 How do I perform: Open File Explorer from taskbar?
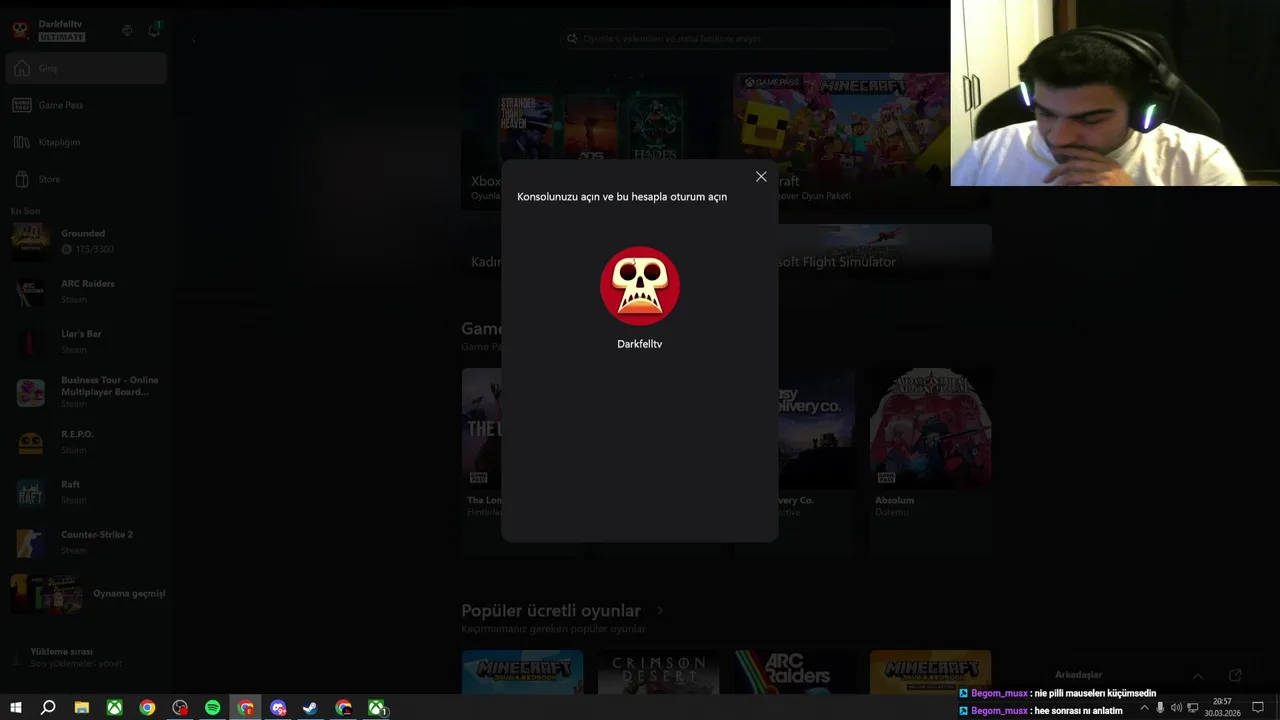click(x=82, y=708)
